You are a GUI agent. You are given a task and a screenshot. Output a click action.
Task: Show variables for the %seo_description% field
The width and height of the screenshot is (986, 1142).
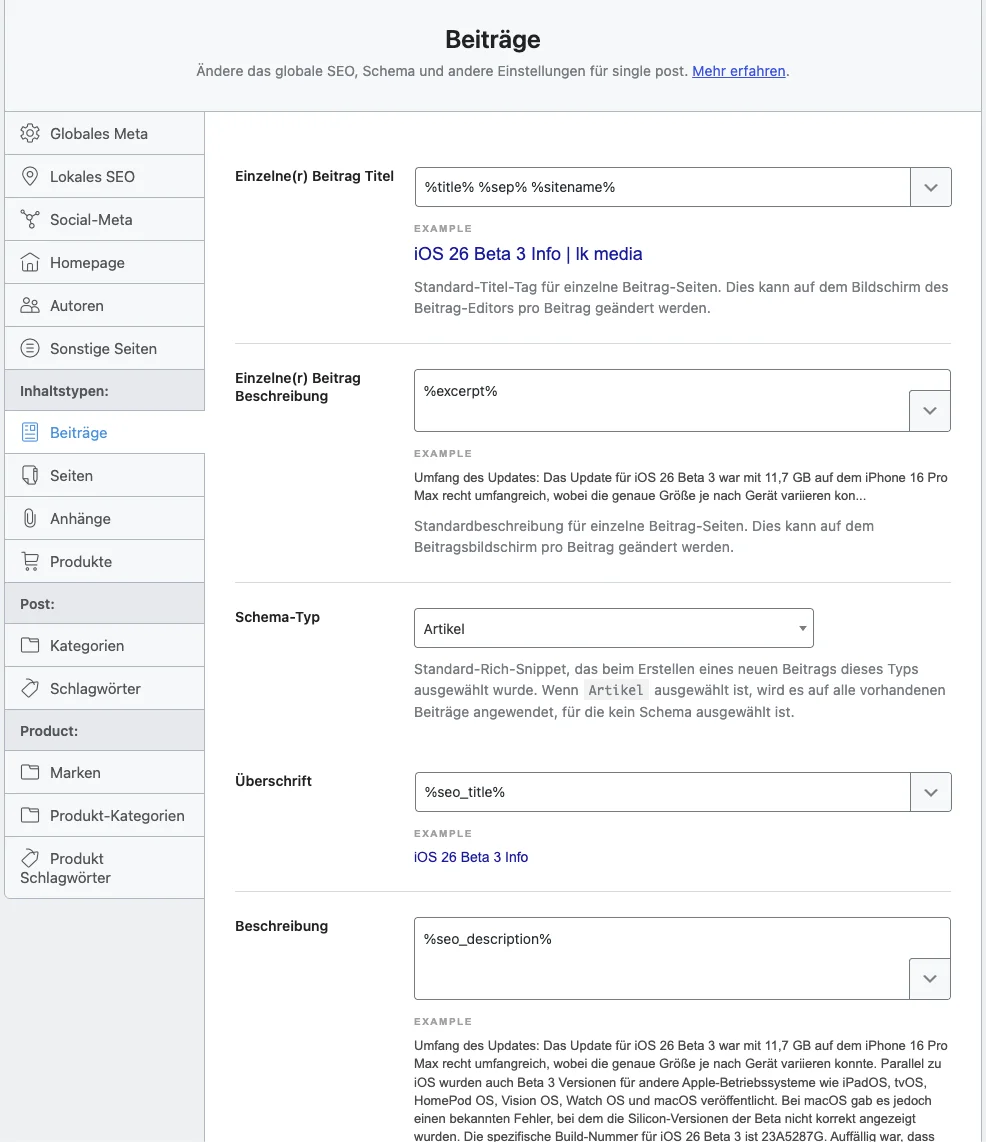click(x=930, y=979)
